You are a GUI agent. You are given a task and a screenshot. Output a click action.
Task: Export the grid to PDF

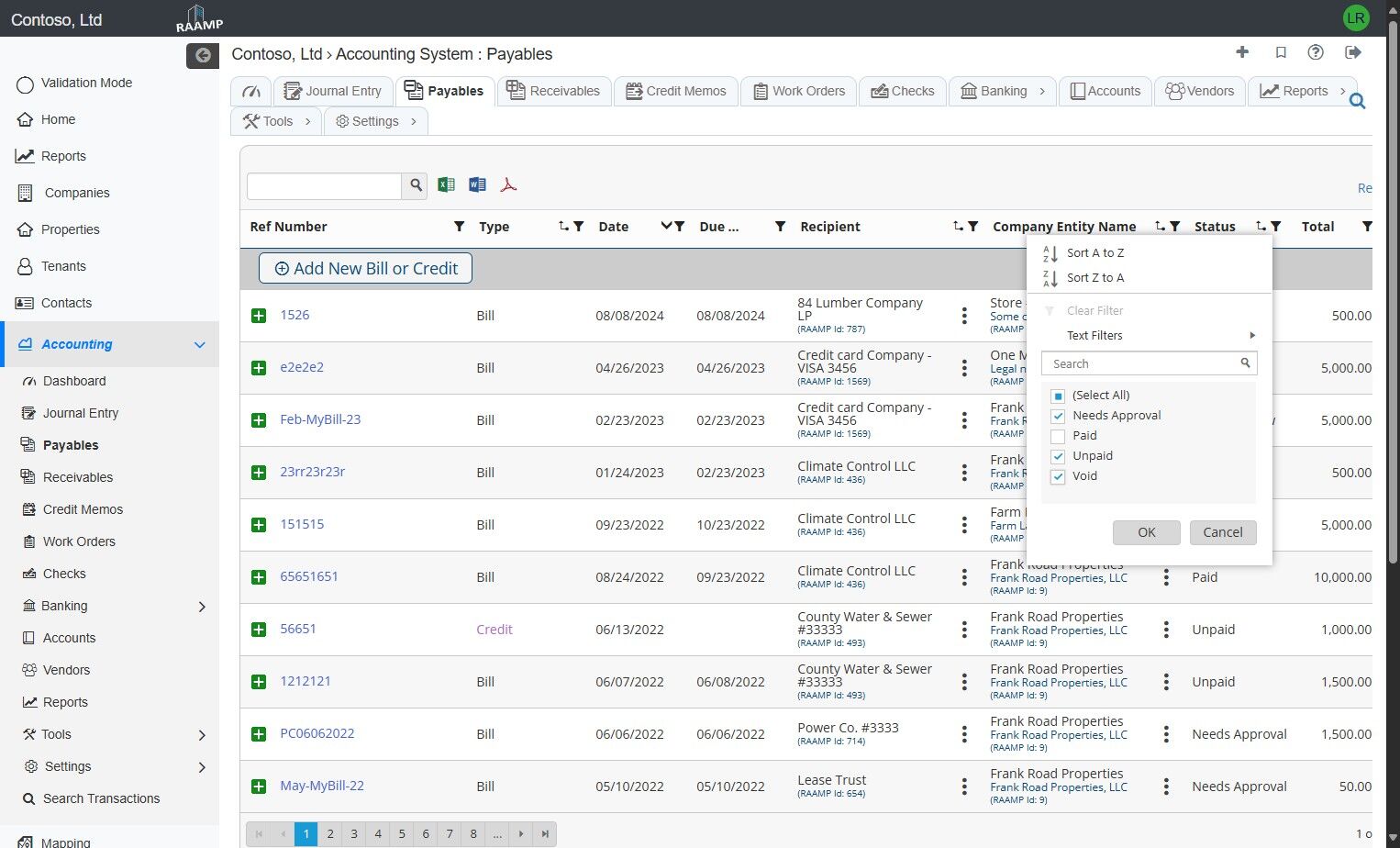[508, 185]
